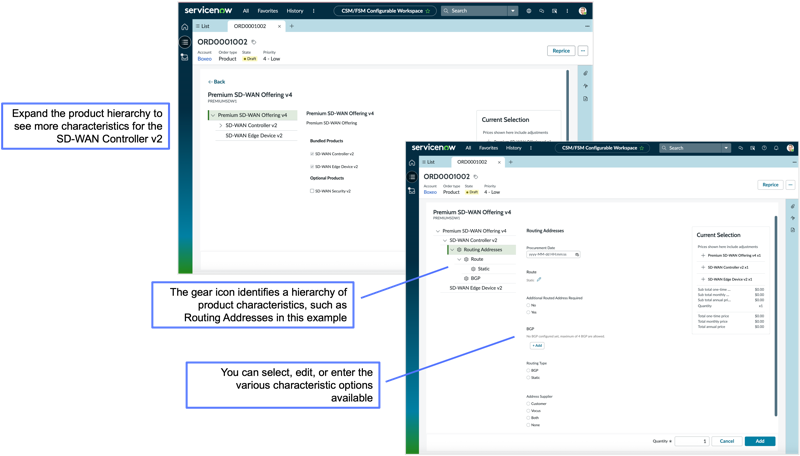
Task: Click the copy icon next to ORD0001002 in the back window
Action: [x=254, y=42]
